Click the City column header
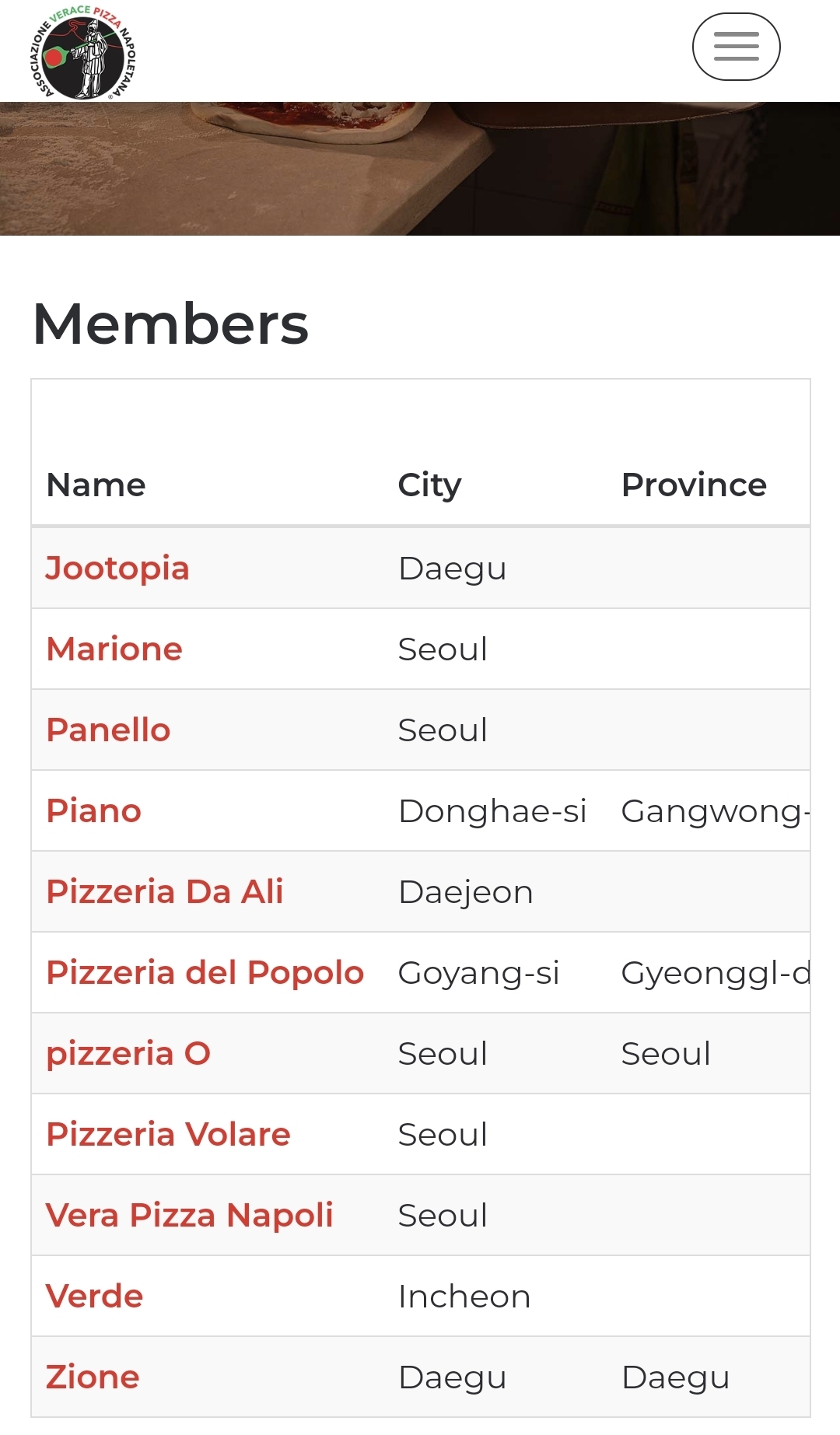840x1435 pixels. [x=429, y=485]
